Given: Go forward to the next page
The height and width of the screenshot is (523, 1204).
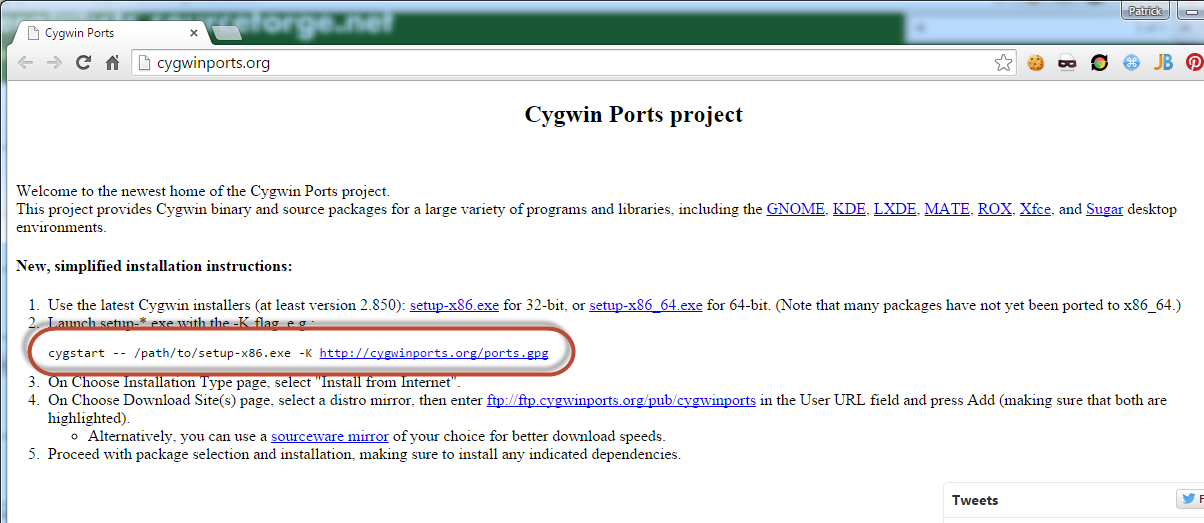Looking at the screenshot, I should click(x=55, y=62).
